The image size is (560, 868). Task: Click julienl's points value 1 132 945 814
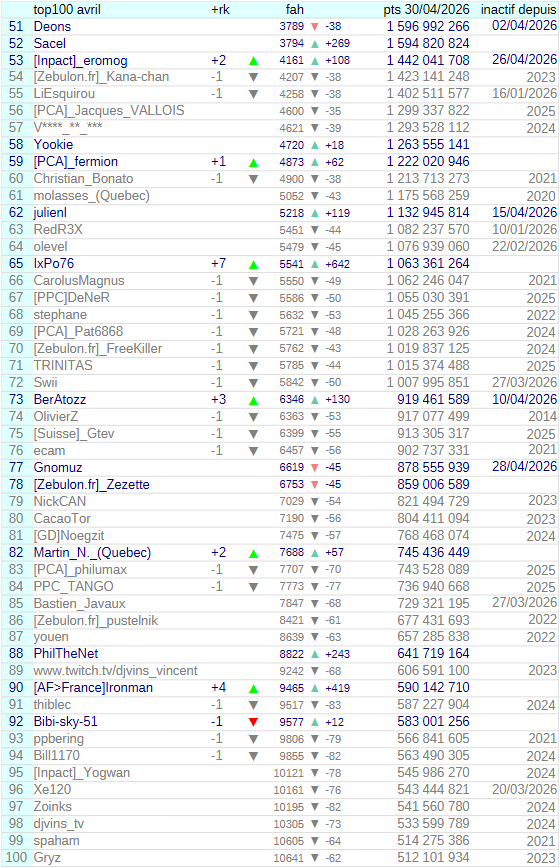(428, 213)
